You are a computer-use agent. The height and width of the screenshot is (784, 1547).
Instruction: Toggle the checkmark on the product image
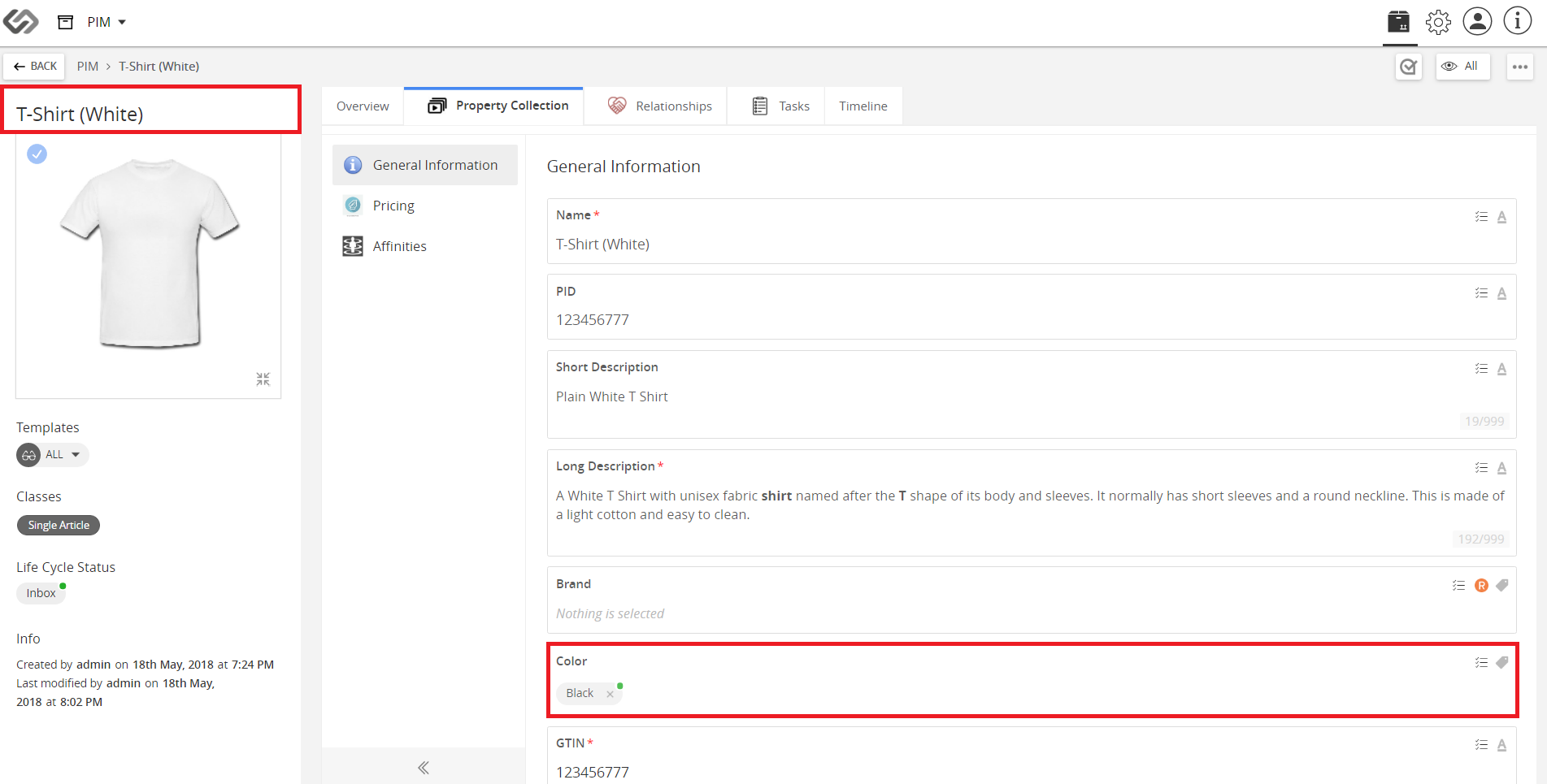(37, 154)
